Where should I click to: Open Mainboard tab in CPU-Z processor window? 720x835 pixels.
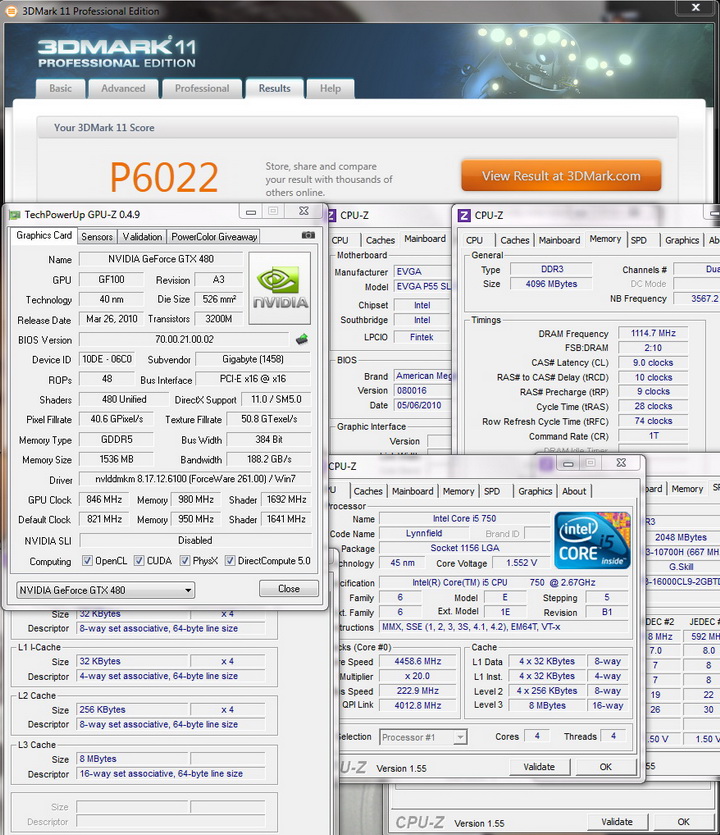click(413, 491)
